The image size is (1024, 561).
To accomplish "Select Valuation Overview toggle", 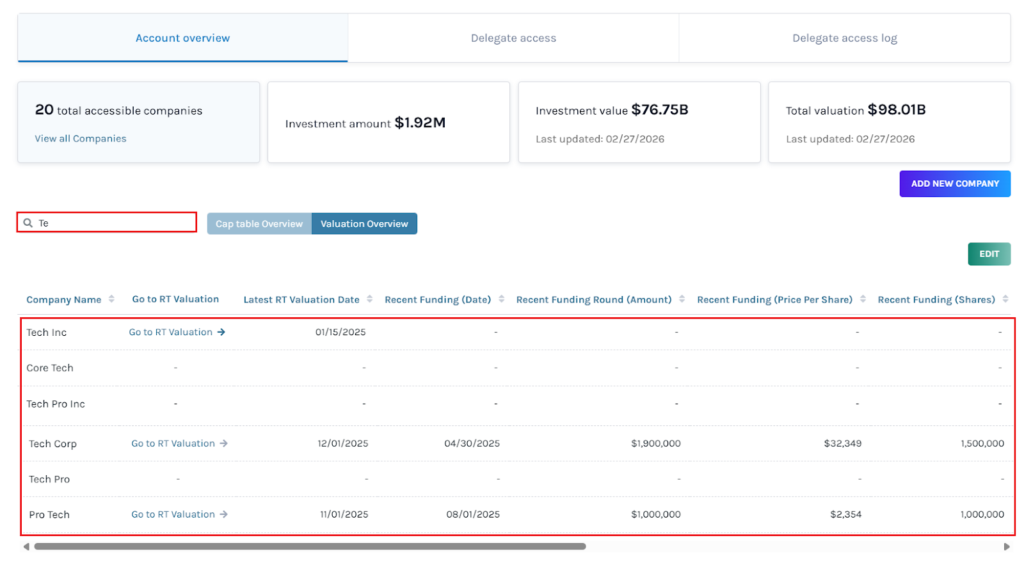I will [364, 224].
